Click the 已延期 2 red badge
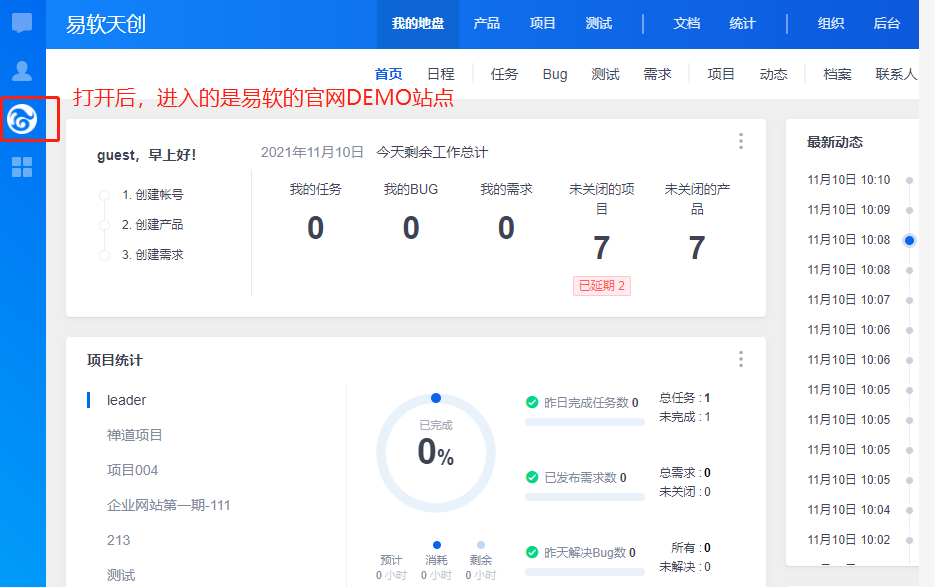935x587 pixels. point(602,286)
